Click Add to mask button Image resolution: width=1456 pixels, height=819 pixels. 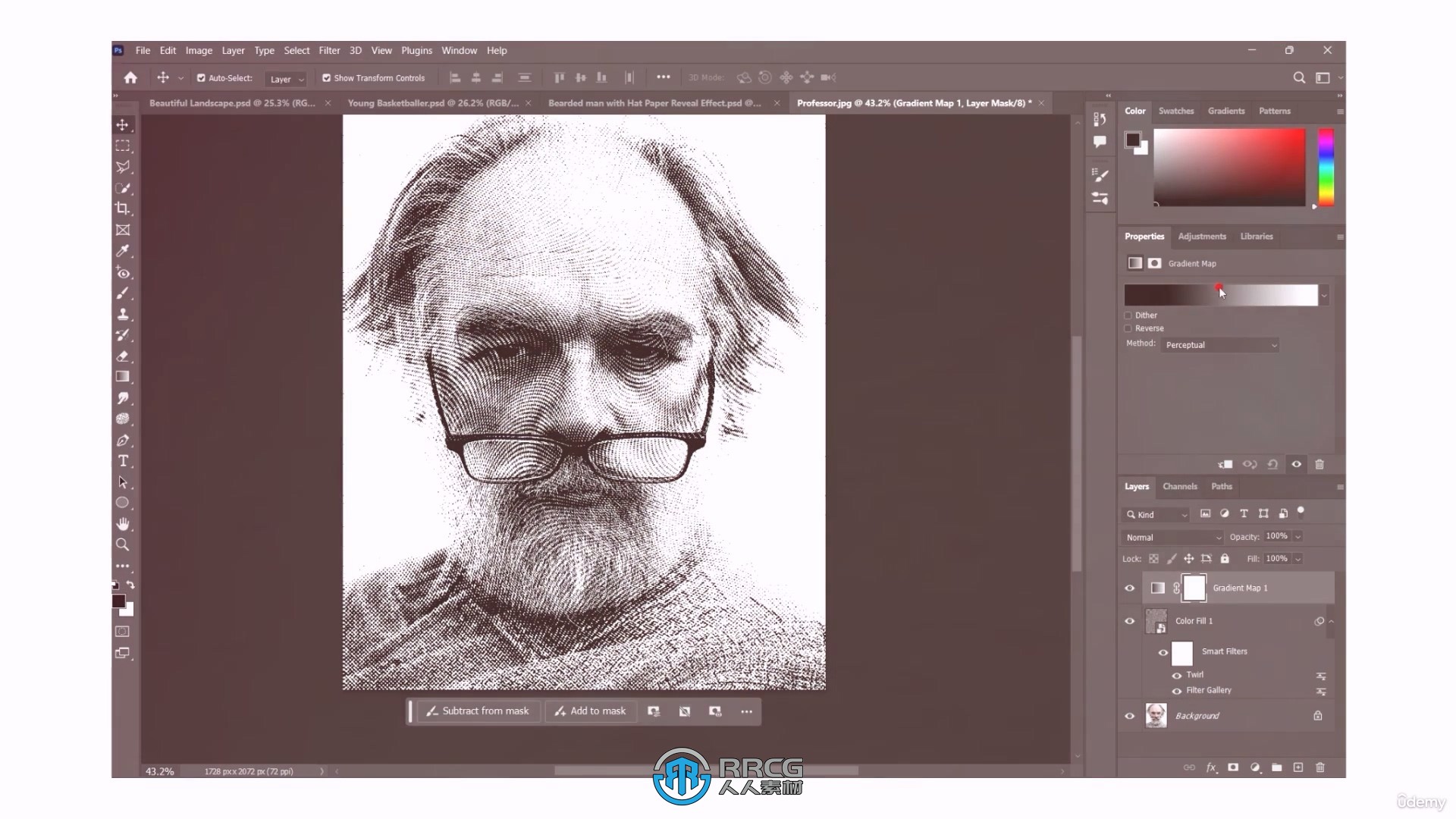[x=590, y=711]
